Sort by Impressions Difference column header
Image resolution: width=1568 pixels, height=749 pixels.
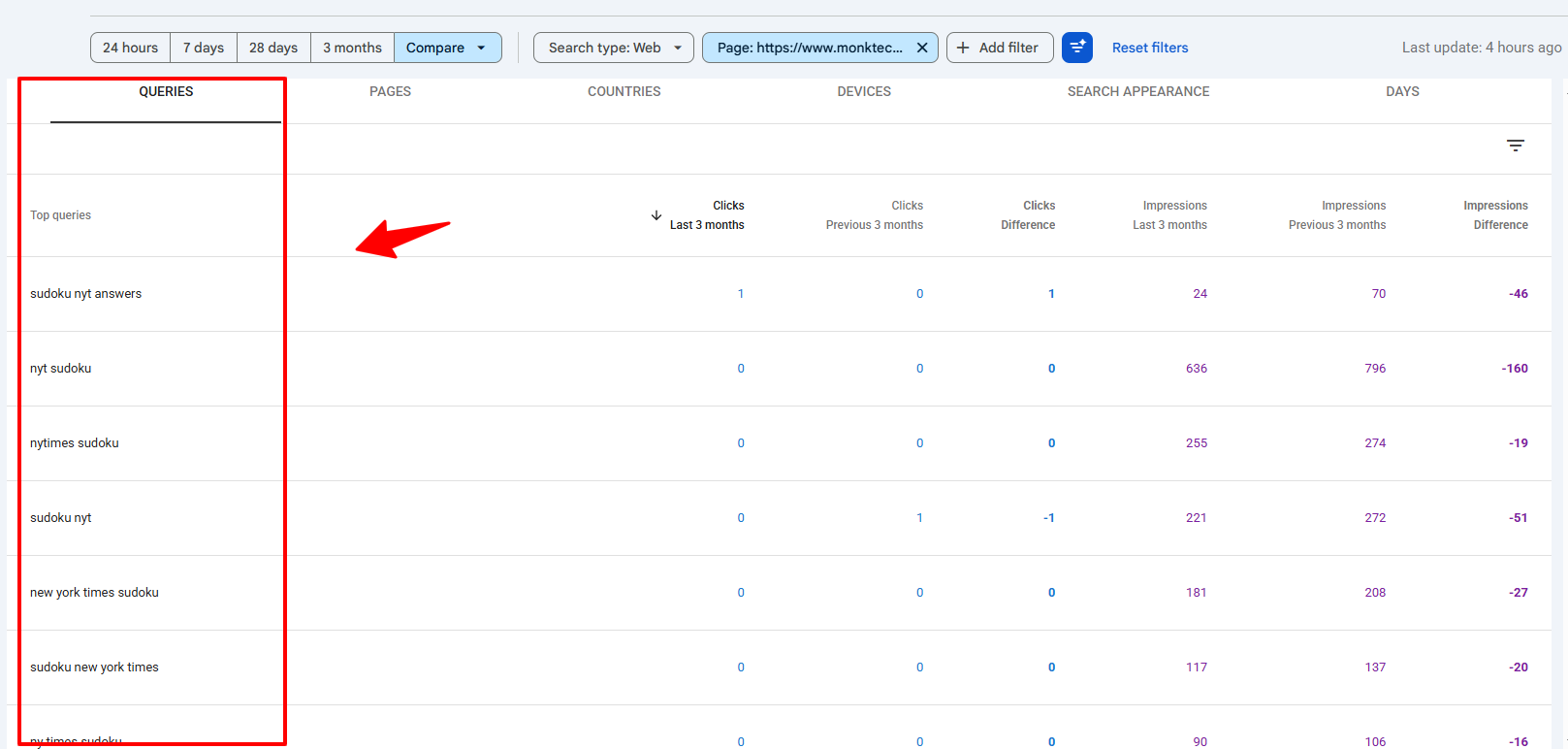1495,215
